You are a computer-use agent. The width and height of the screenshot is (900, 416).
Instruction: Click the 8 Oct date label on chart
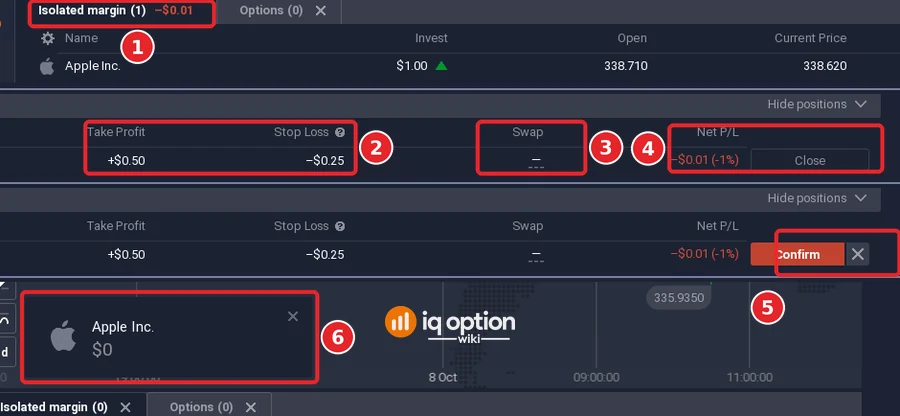[x=443, y=378]
